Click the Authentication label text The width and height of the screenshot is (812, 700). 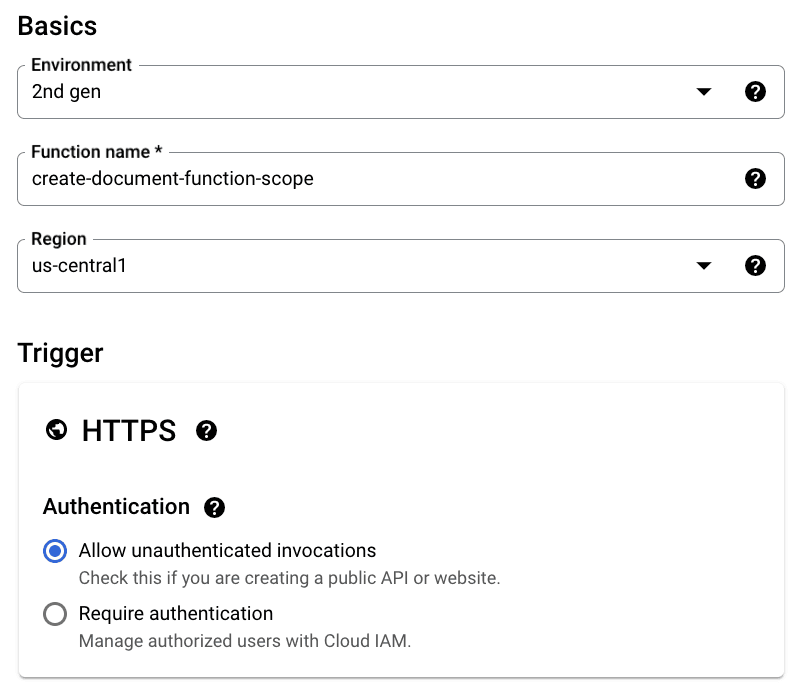(x=116, y=507)
